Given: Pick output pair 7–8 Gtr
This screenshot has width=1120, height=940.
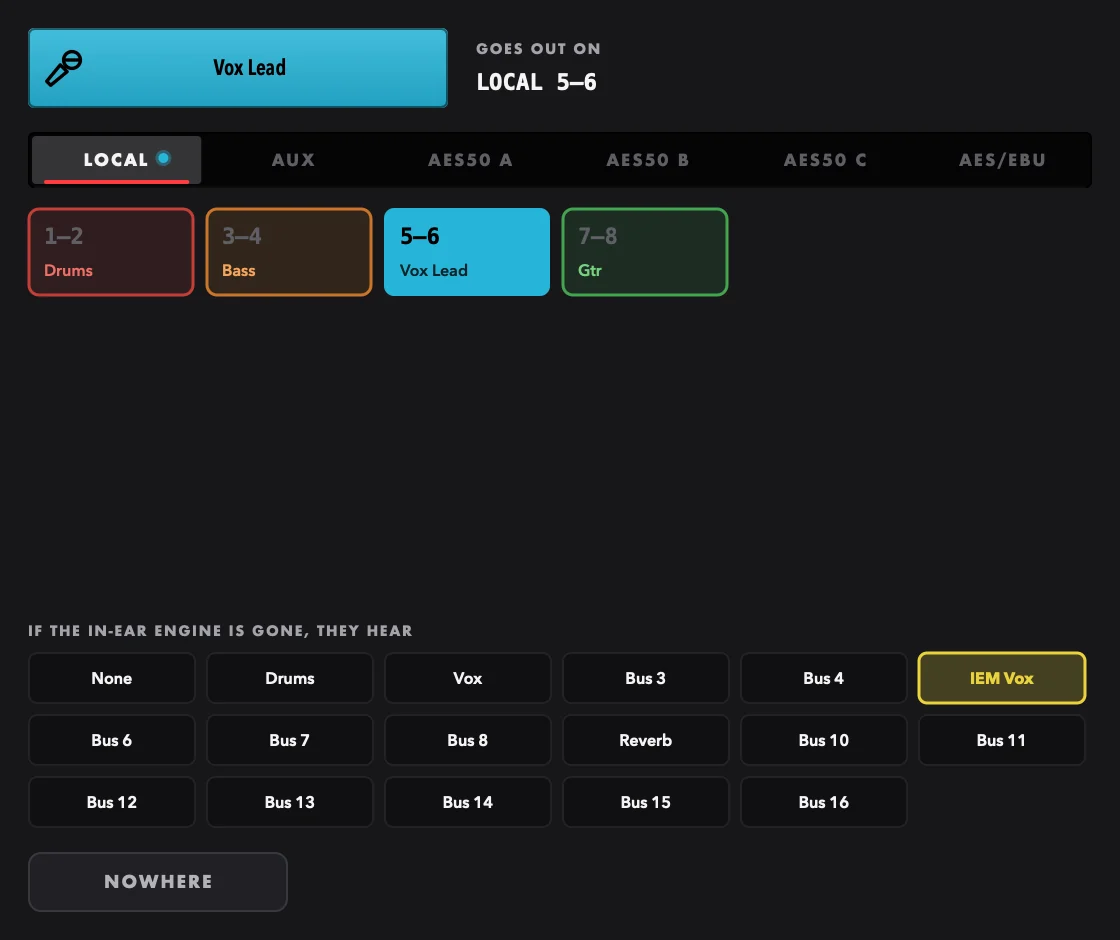Looking at the screenshot, I should point(645,252).
